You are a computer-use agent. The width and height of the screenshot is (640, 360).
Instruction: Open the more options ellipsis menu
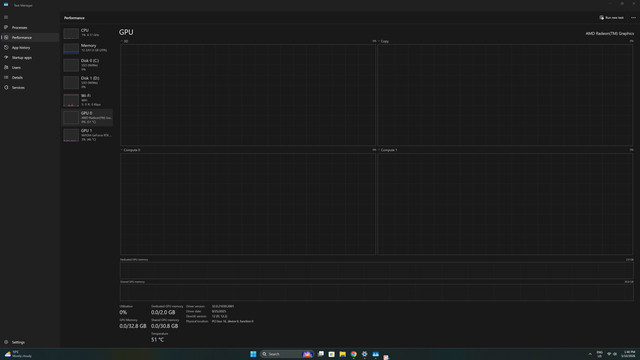633,18
